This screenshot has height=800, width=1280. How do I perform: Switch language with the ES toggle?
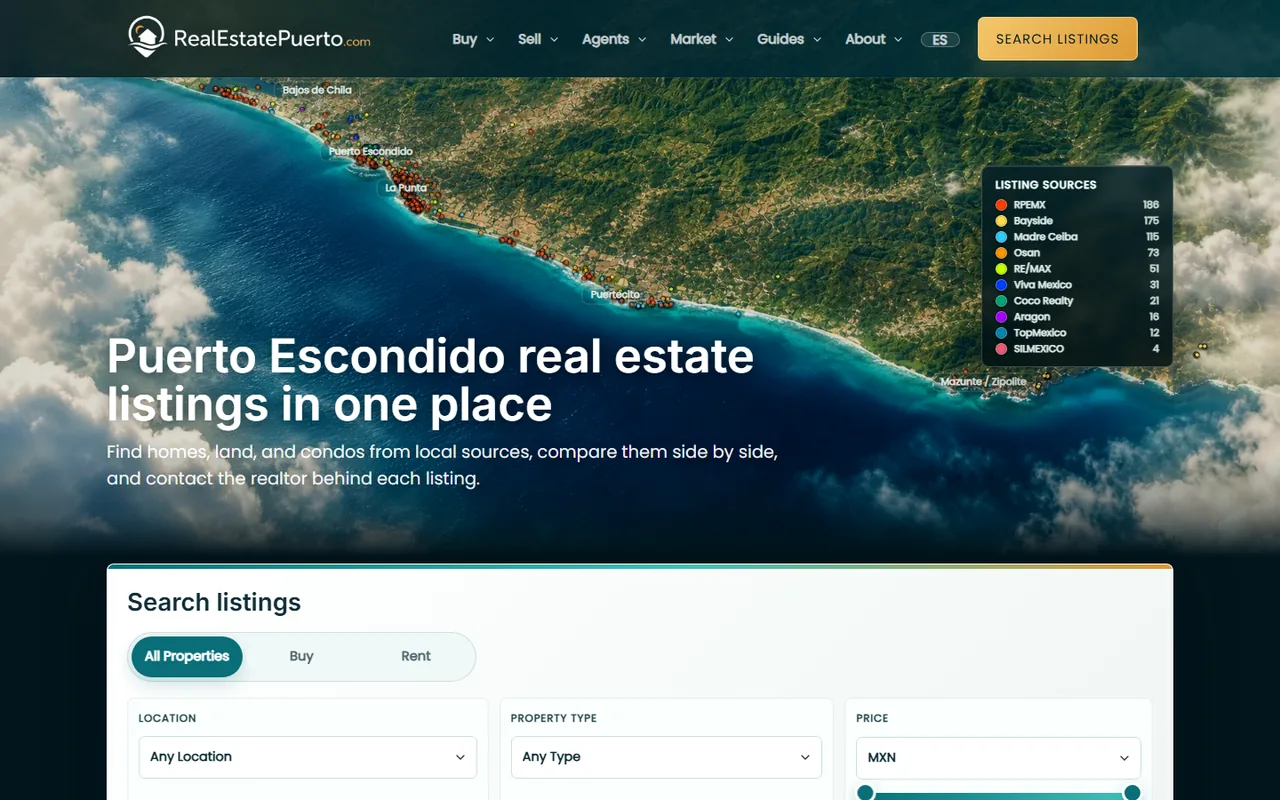click(x=940, y=40)
